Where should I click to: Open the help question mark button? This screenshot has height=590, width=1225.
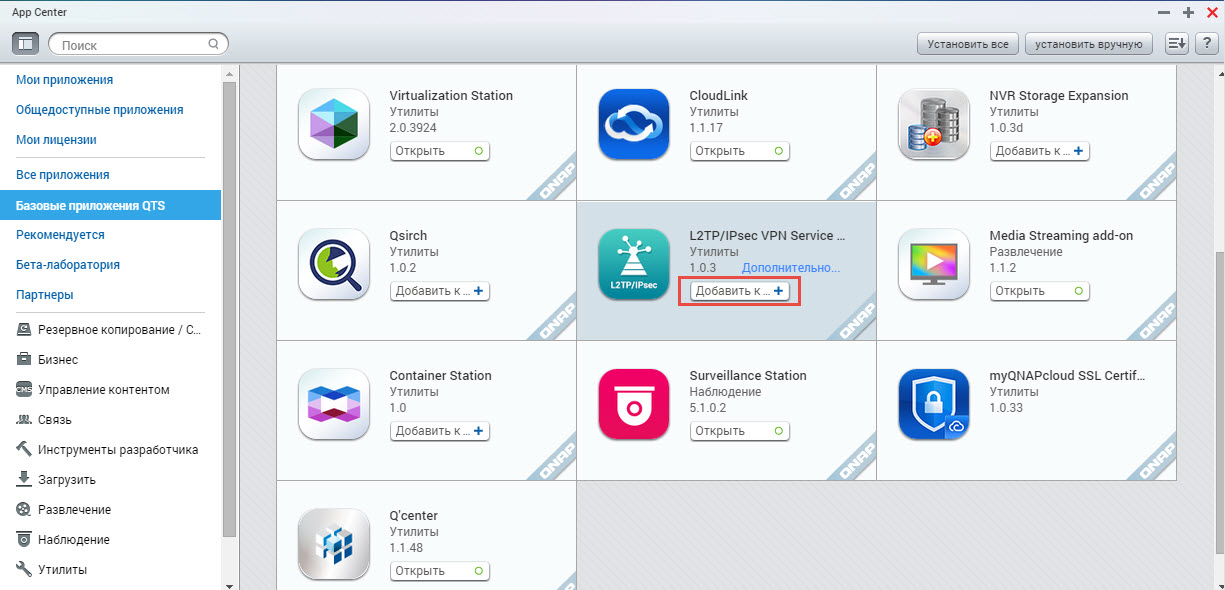click(x=1205, y=43)
